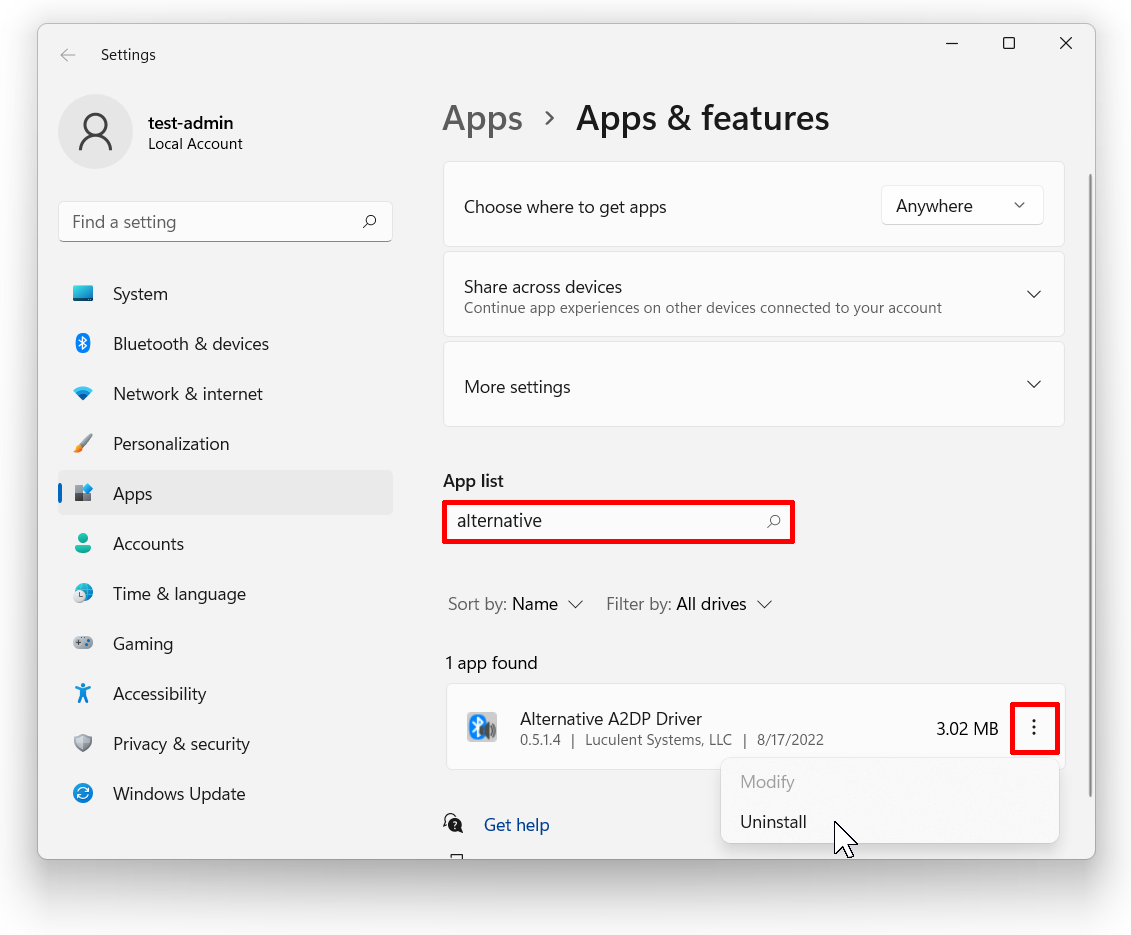Click the Get help link
Image resolution: width=1131 pixels, height=935 pixels.
[x=516, y=825]
